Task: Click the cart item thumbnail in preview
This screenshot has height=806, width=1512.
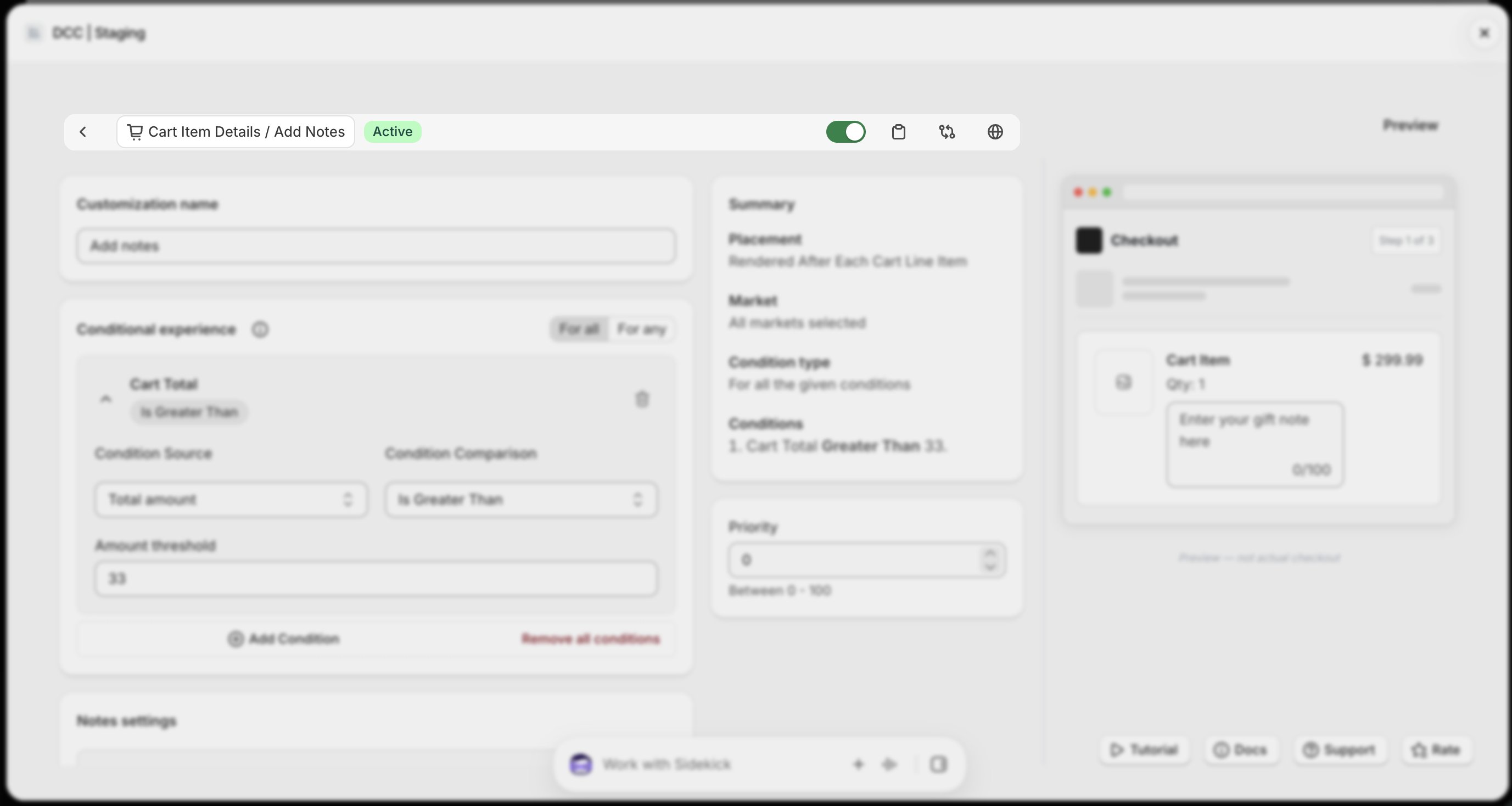Action: coord(1123,383)
